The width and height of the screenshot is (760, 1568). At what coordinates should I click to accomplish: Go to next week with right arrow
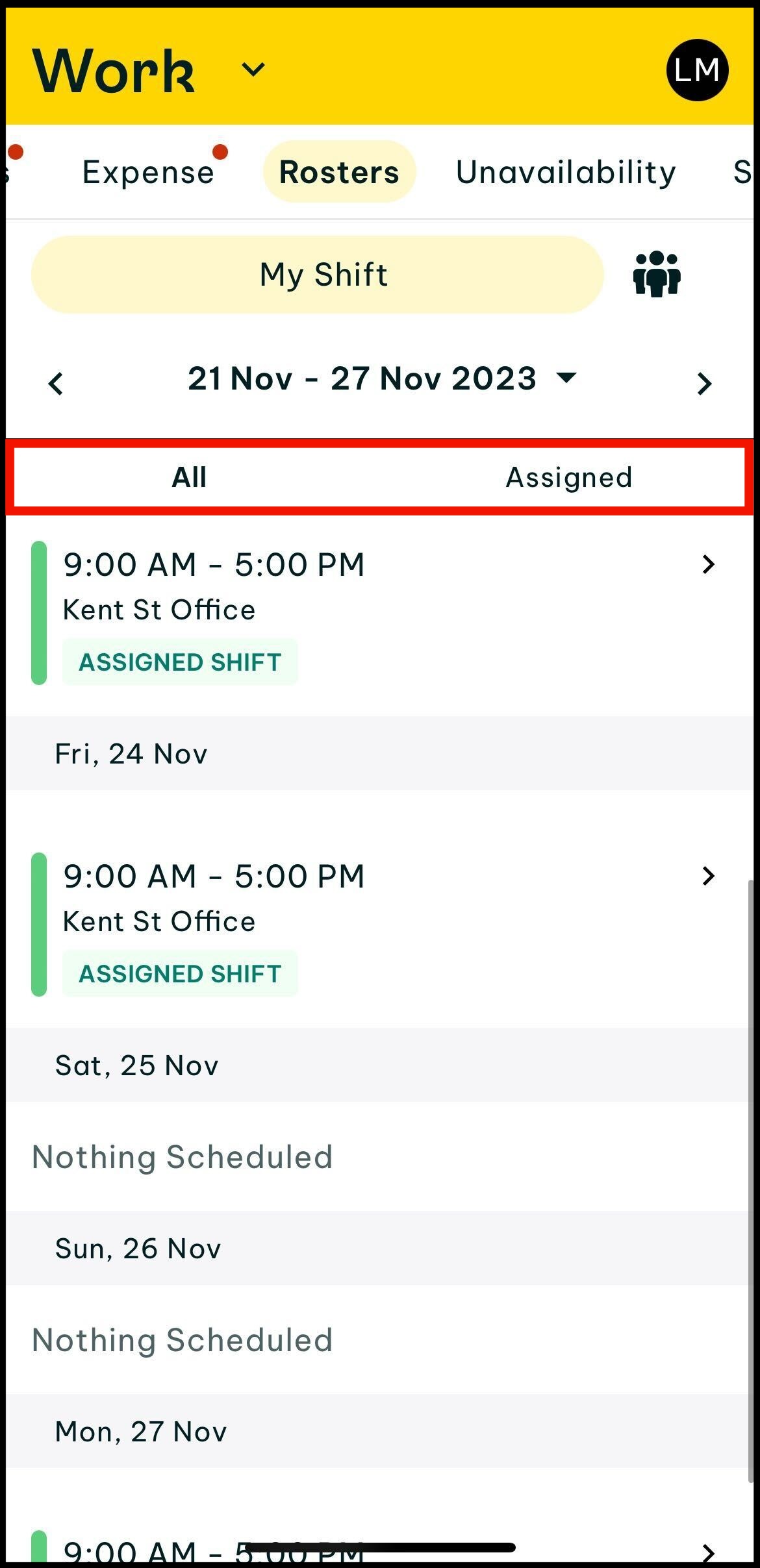[704, 384]
